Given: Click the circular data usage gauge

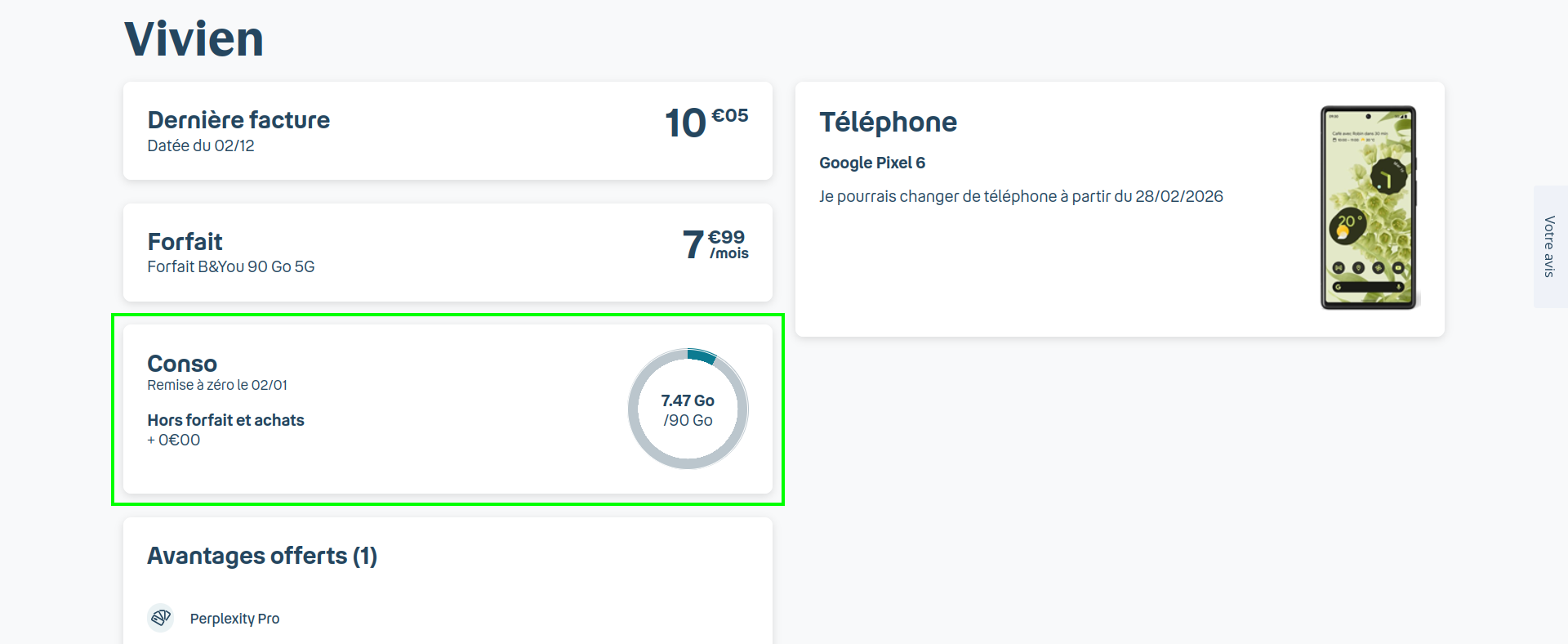Looking at the screenshot, I should [688, 409].
